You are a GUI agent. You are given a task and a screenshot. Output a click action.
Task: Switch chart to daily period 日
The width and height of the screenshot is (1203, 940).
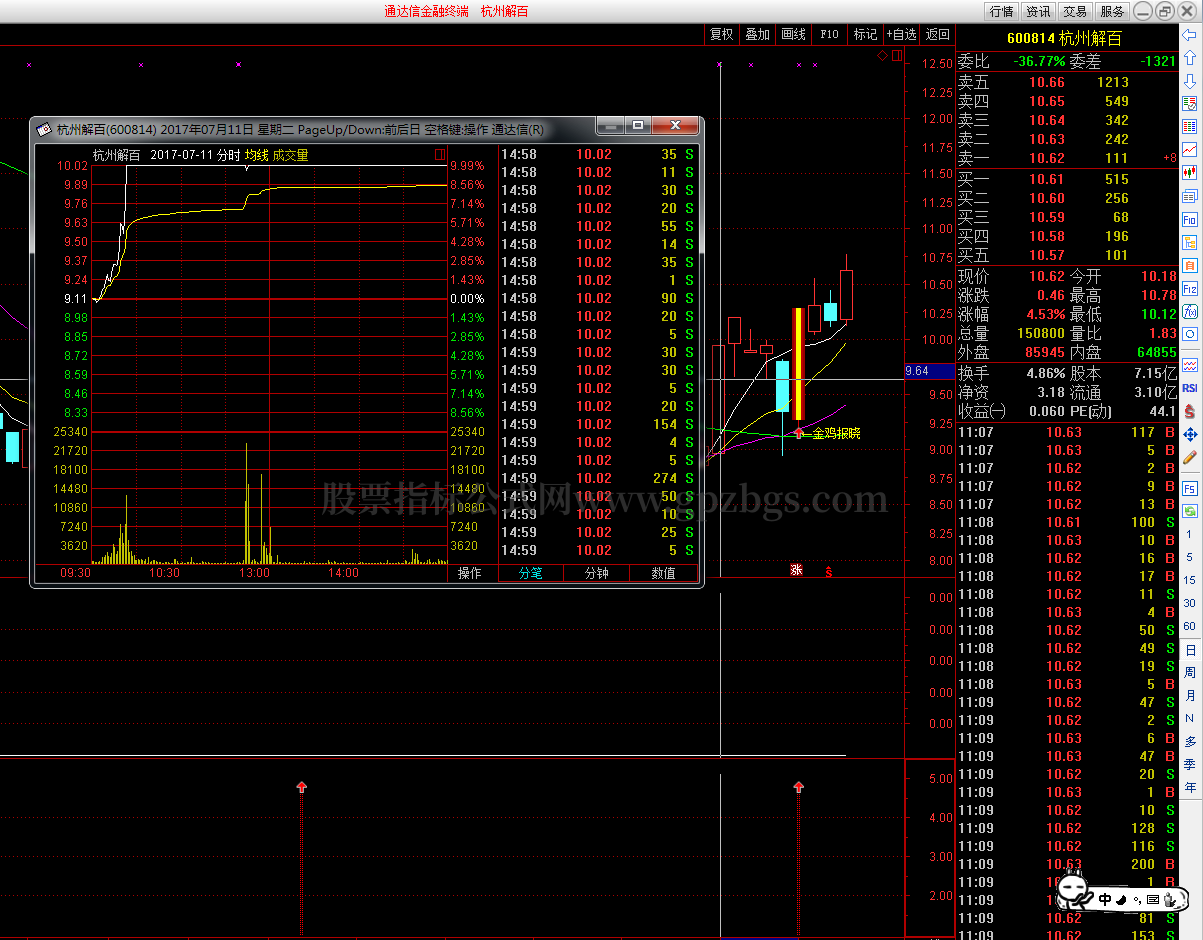[x=1190, y=650]
